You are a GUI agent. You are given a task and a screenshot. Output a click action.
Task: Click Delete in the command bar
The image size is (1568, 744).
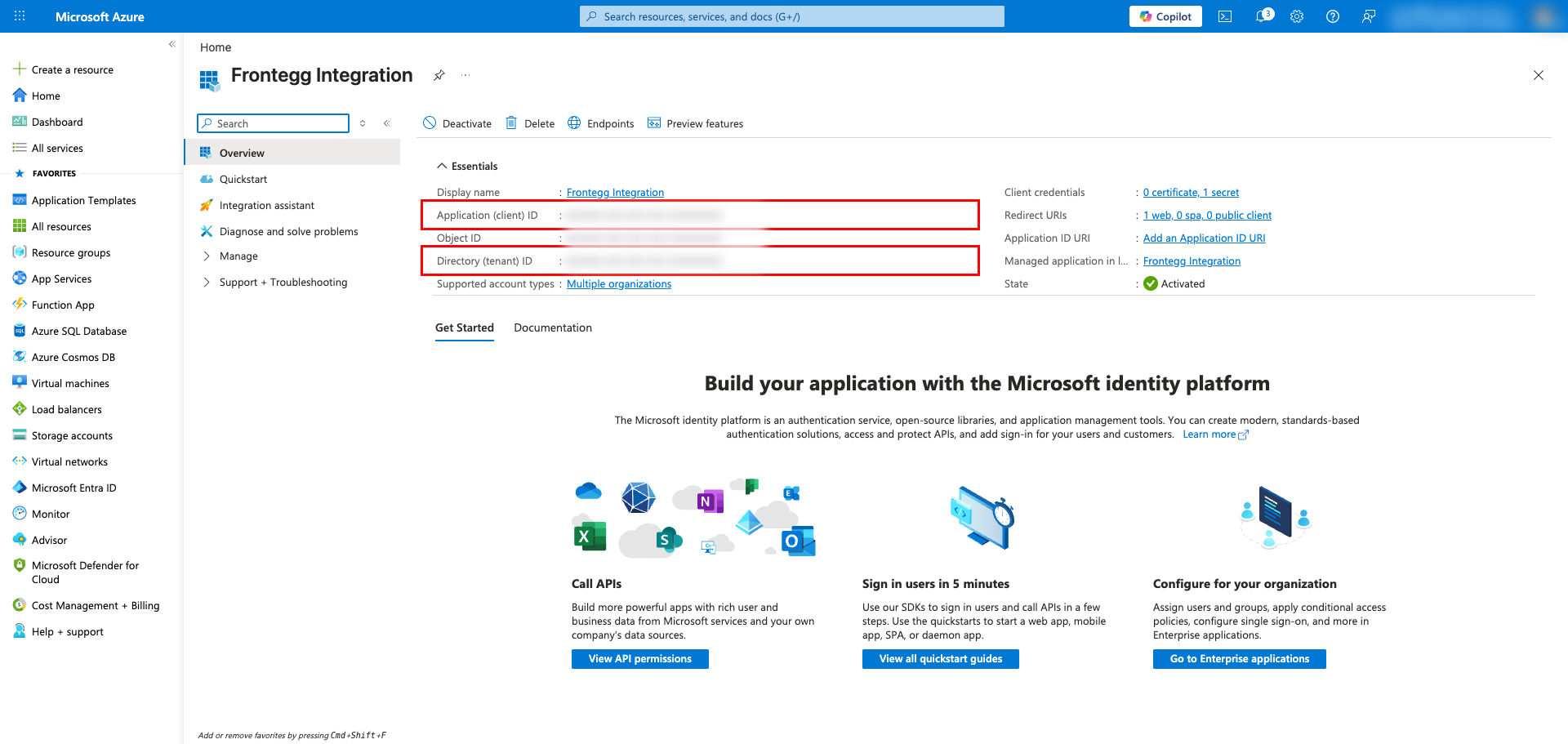(x=530, y=123)
